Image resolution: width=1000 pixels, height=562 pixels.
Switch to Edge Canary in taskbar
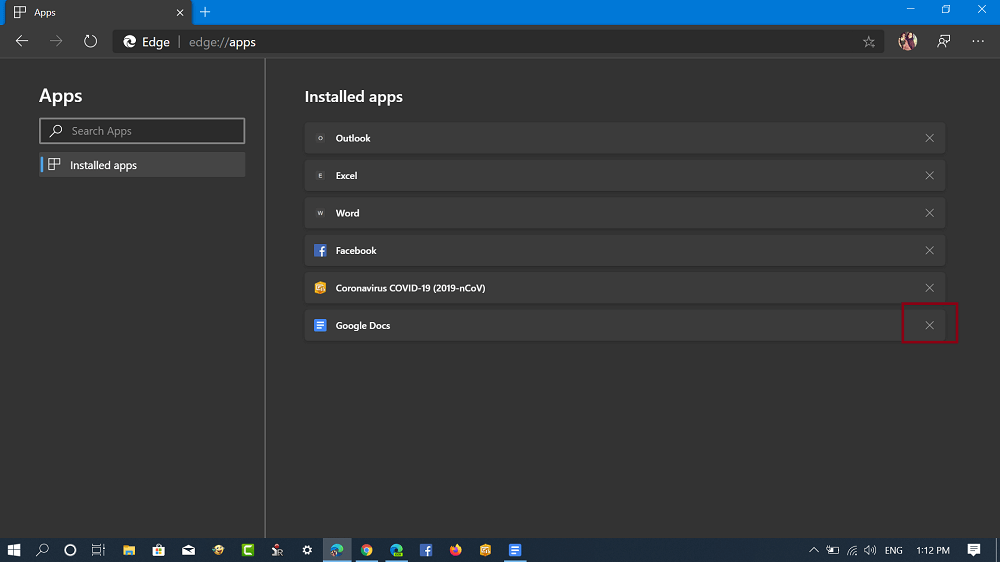(x=337, y=550)
